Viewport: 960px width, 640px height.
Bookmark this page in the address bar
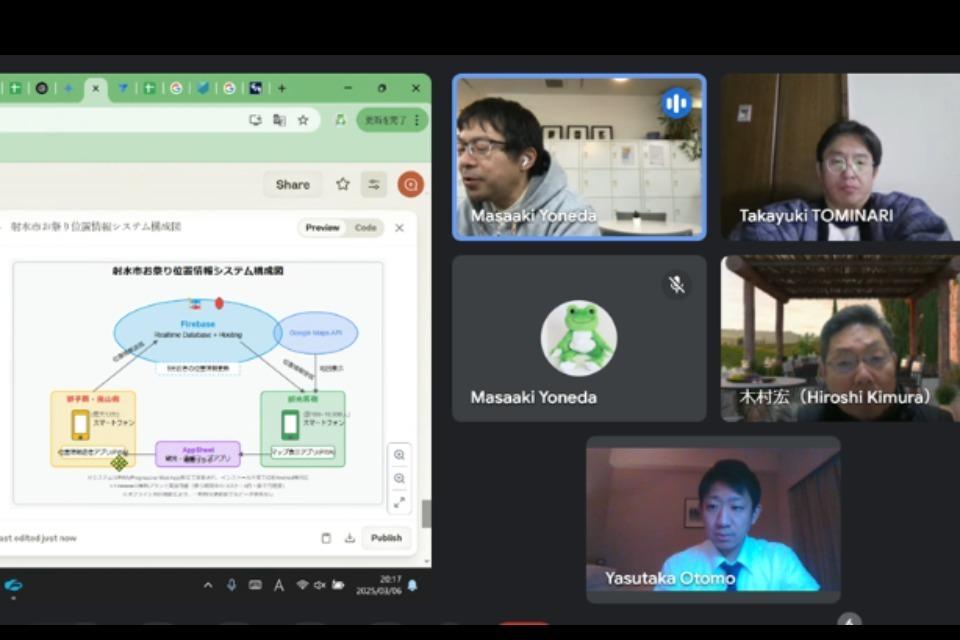[x=303, y=120]
